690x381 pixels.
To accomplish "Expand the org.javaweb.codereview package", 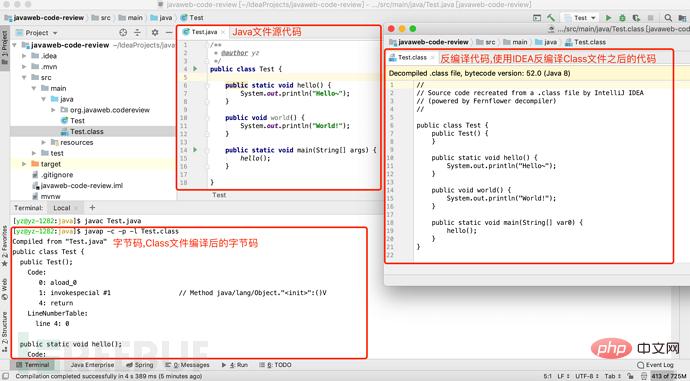I will click(x=53, y=110).
